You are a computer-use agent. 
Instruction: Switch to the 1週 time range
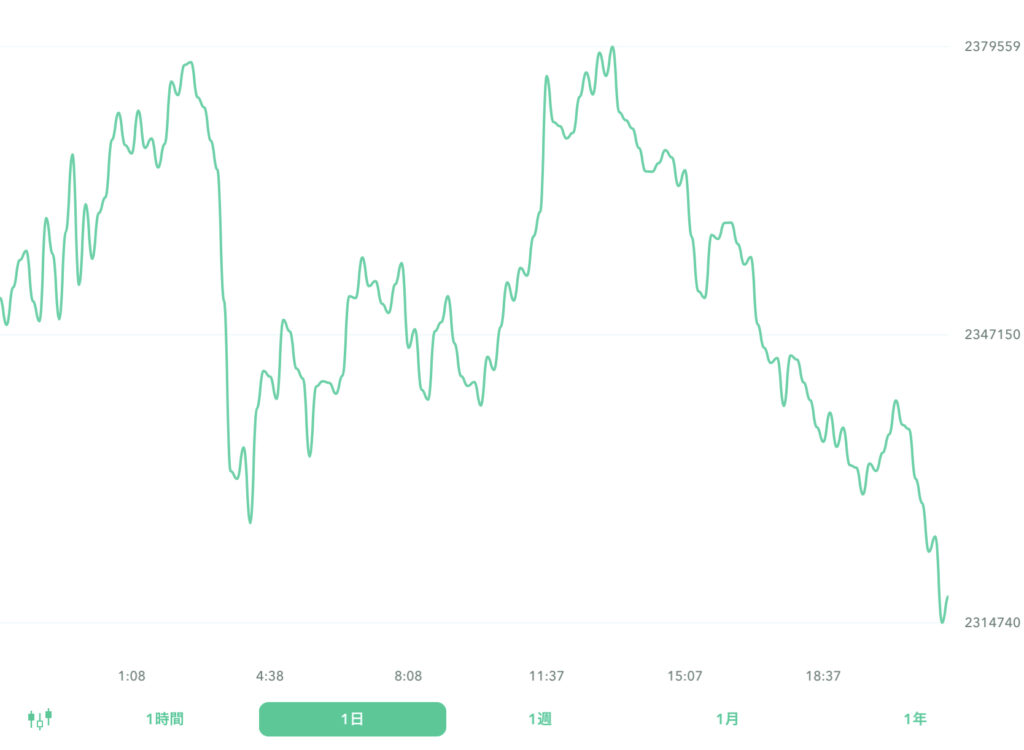(x=540, y=719)
